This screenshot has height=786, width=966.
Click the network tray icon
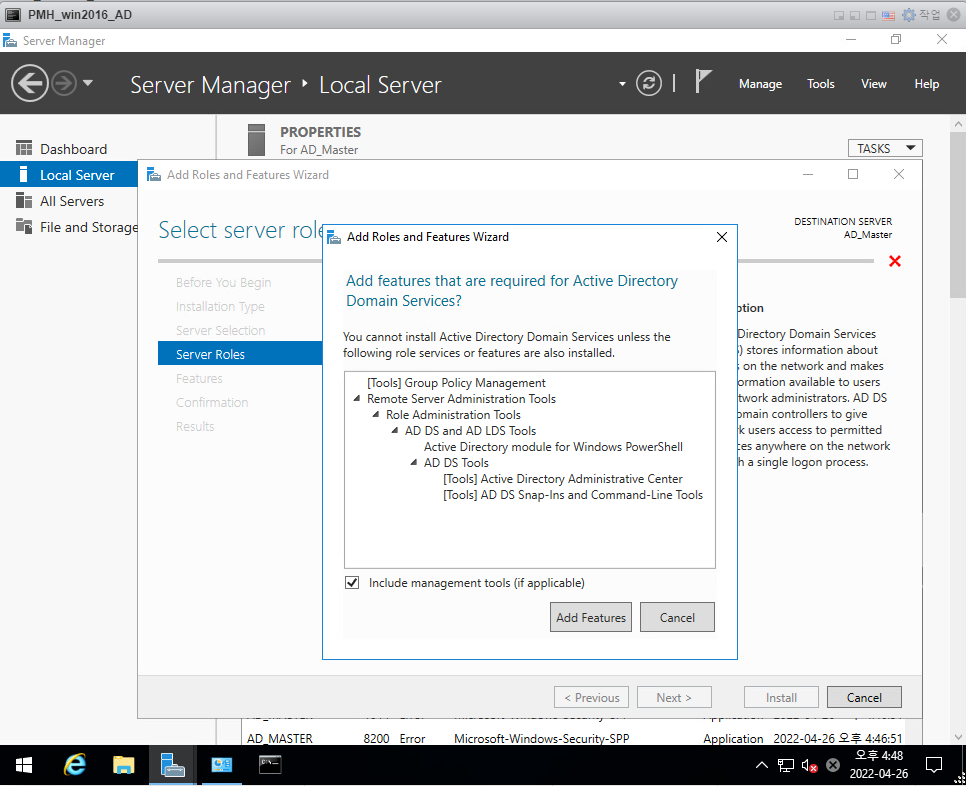click(785, 765)
